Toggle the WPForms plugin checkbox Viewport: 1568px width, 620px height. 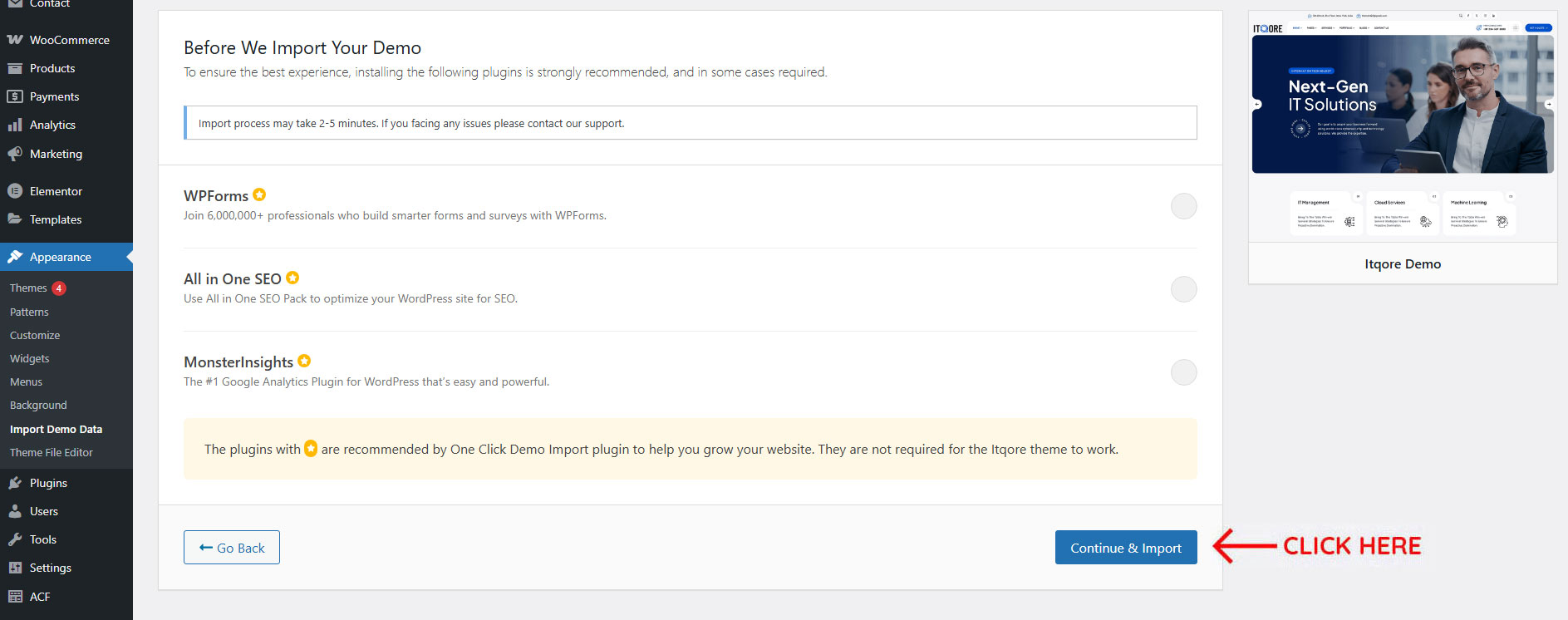coord(1183,206)
